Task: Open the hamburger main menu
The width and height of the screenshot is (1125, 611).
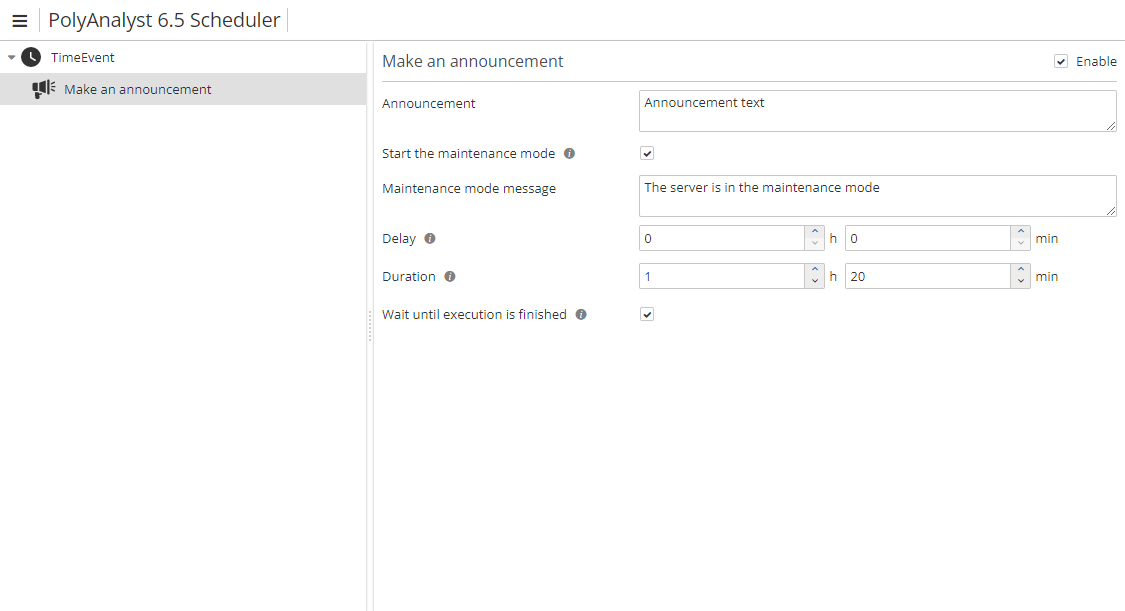Action: tap(19, 21)
